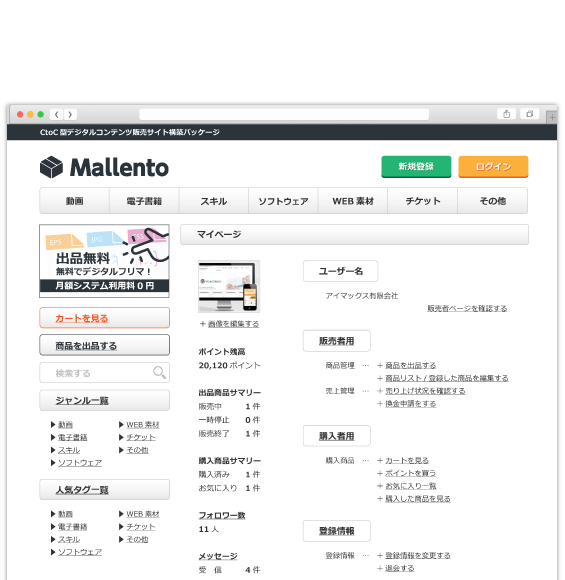The image size is (565, 580).
Task: Open 電子書籍 in the popular tags list
Action: click(73, 527)
